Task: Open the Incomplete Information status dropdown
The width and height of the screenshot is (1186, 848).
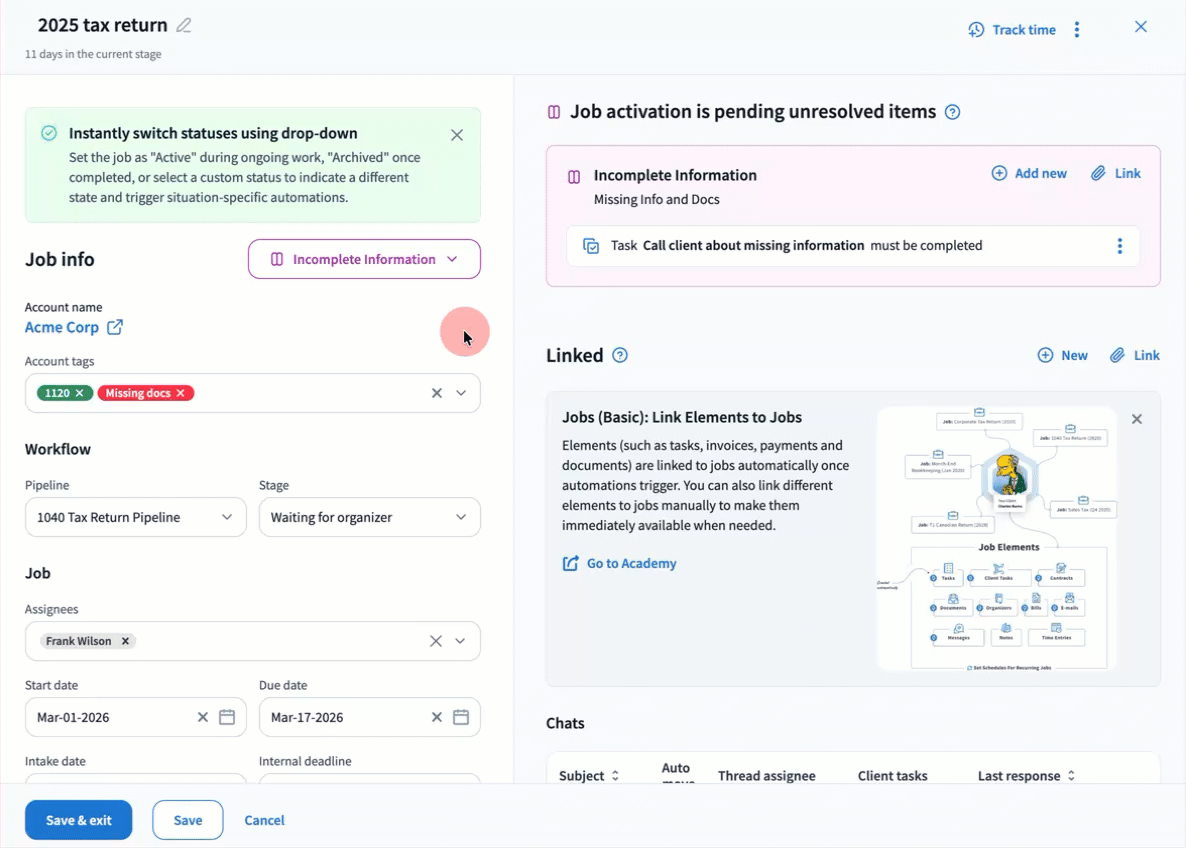Action: click(x=364, y=259)
